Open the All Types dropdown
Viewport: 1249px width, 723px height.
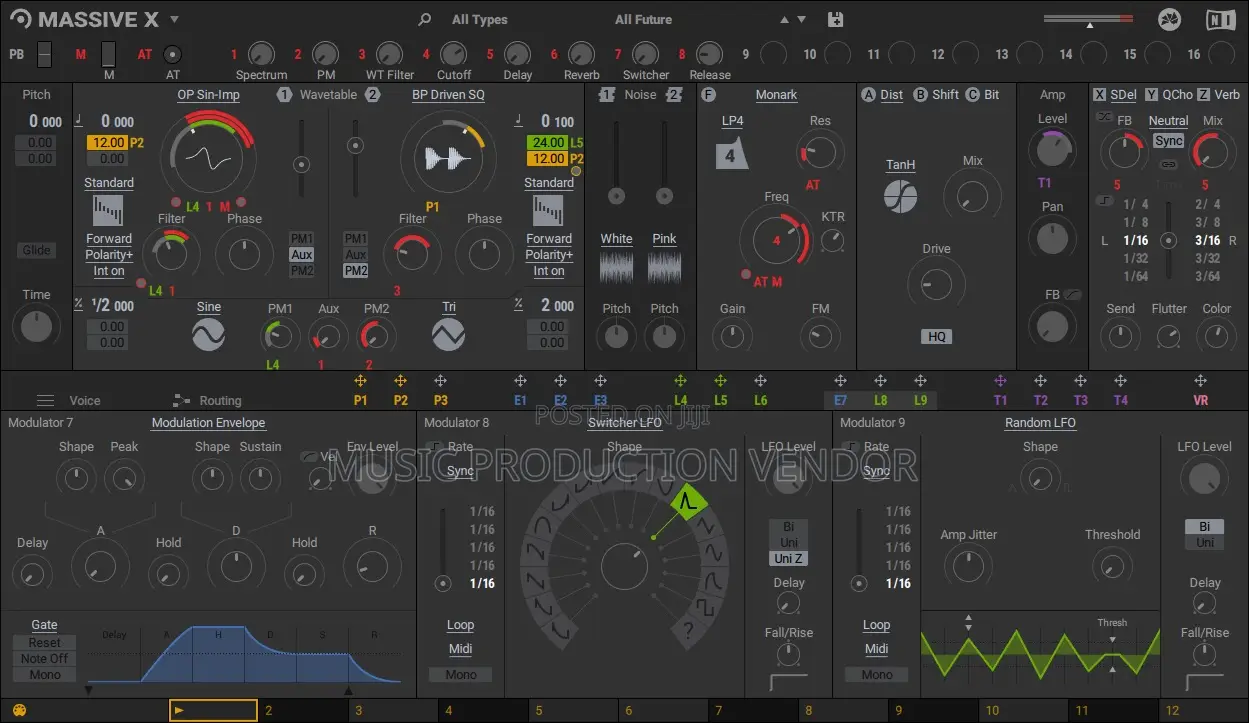click(x=478, y=19)
